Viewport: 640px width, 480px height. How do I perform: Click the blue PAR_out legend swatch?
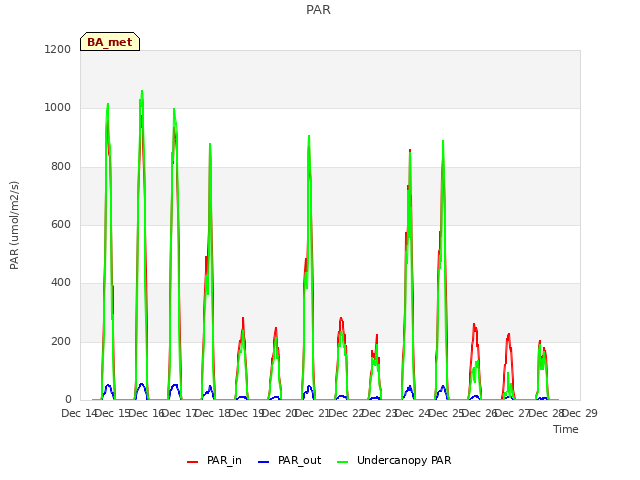tap(263, 462)
